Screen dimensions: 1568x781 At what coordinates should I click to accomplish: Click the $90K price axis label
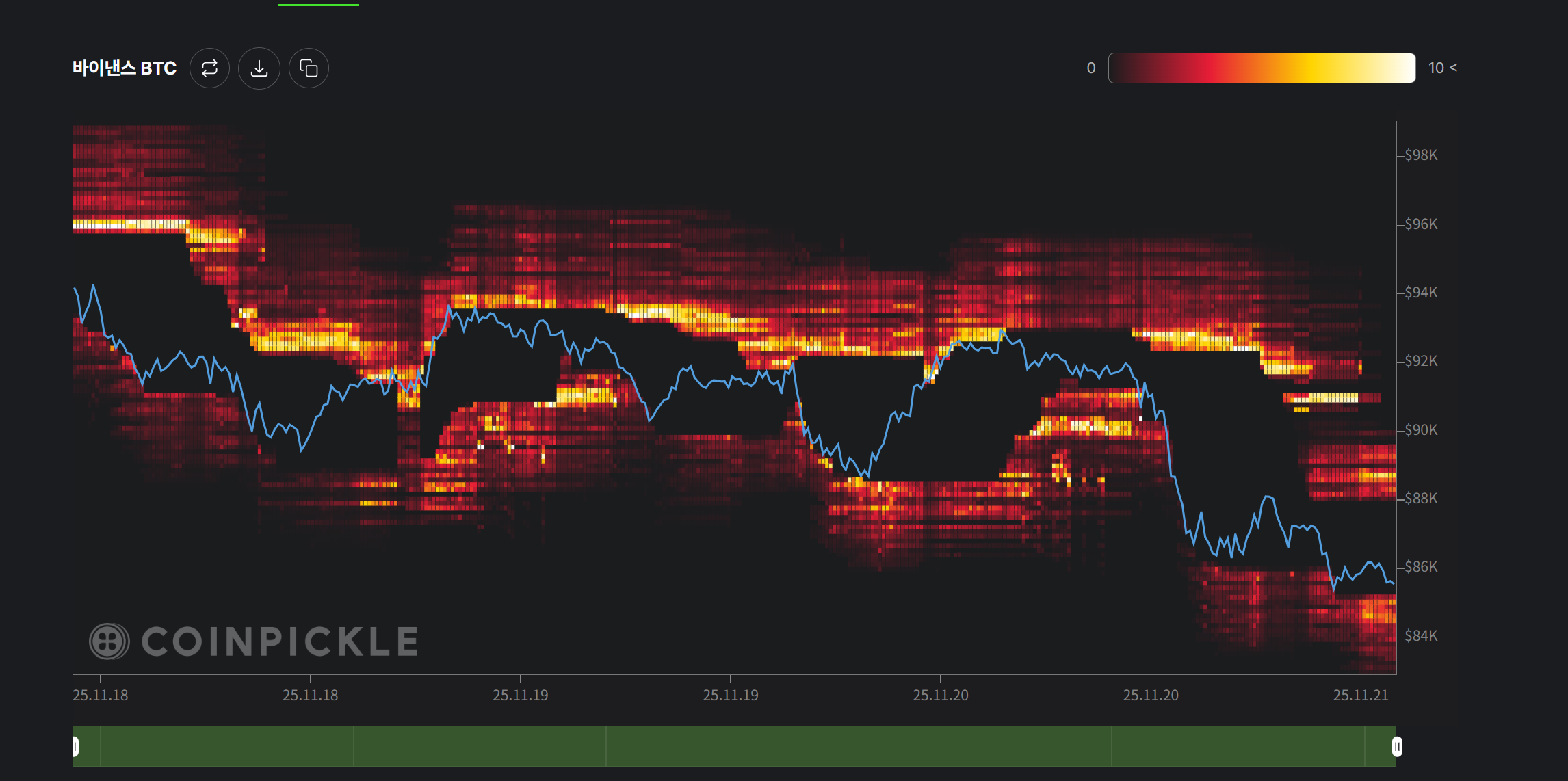tap(1421, 430)
